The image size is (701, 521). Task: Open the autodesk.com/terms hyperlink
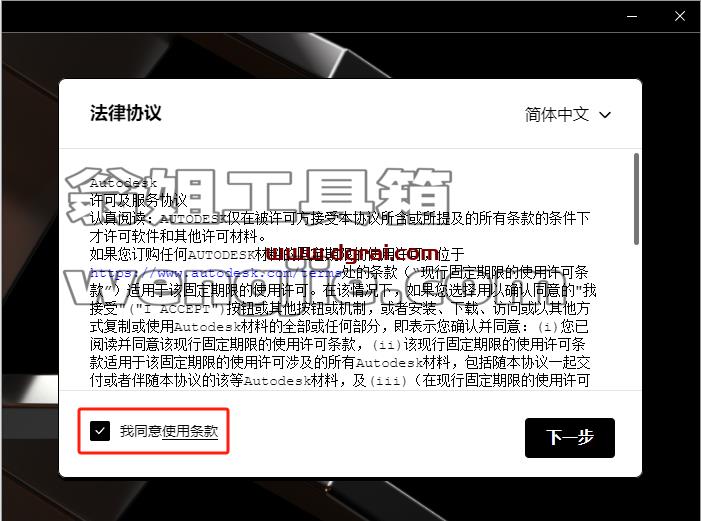pyautogui.click(x=215, y=272)
